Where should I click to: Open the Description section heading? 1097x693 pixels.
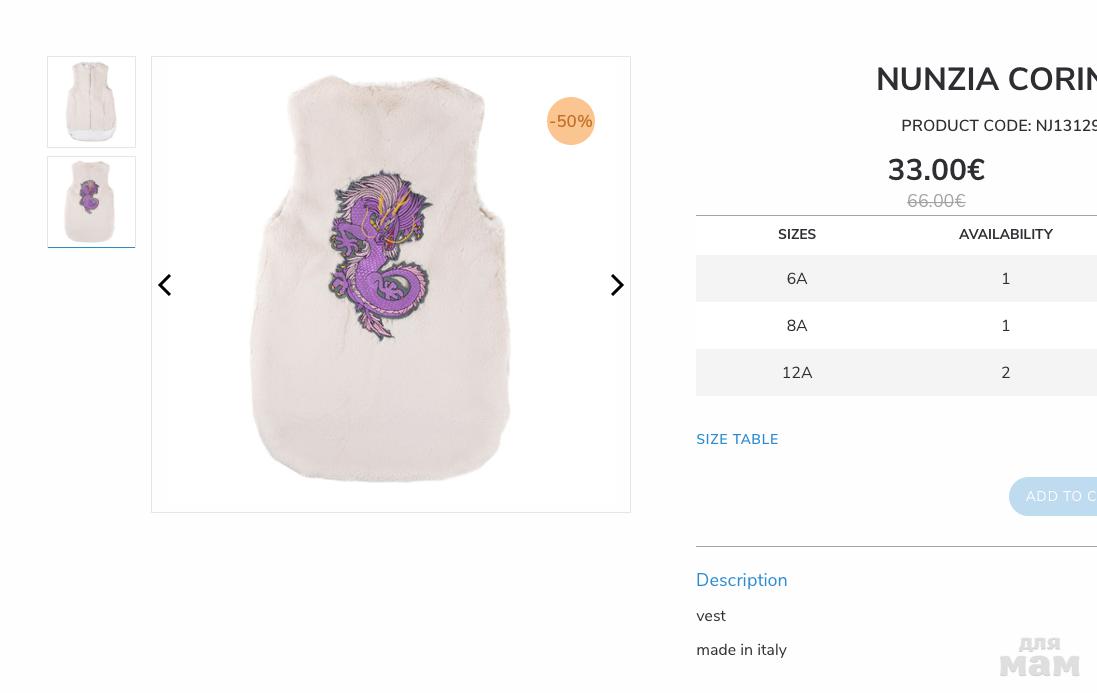[741, 580]
